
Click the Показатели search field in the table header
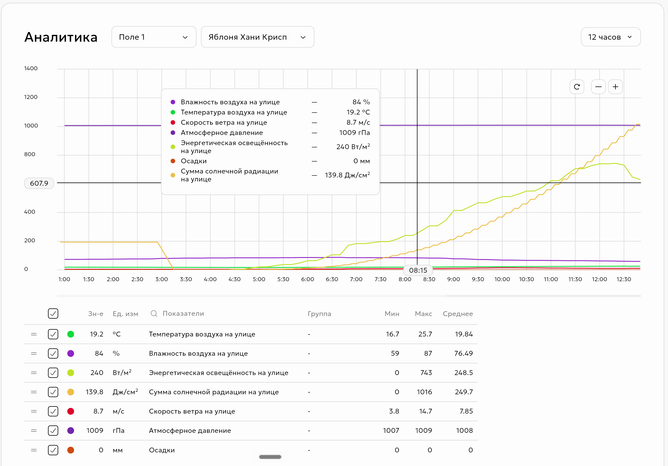click(x=183, y=314)
